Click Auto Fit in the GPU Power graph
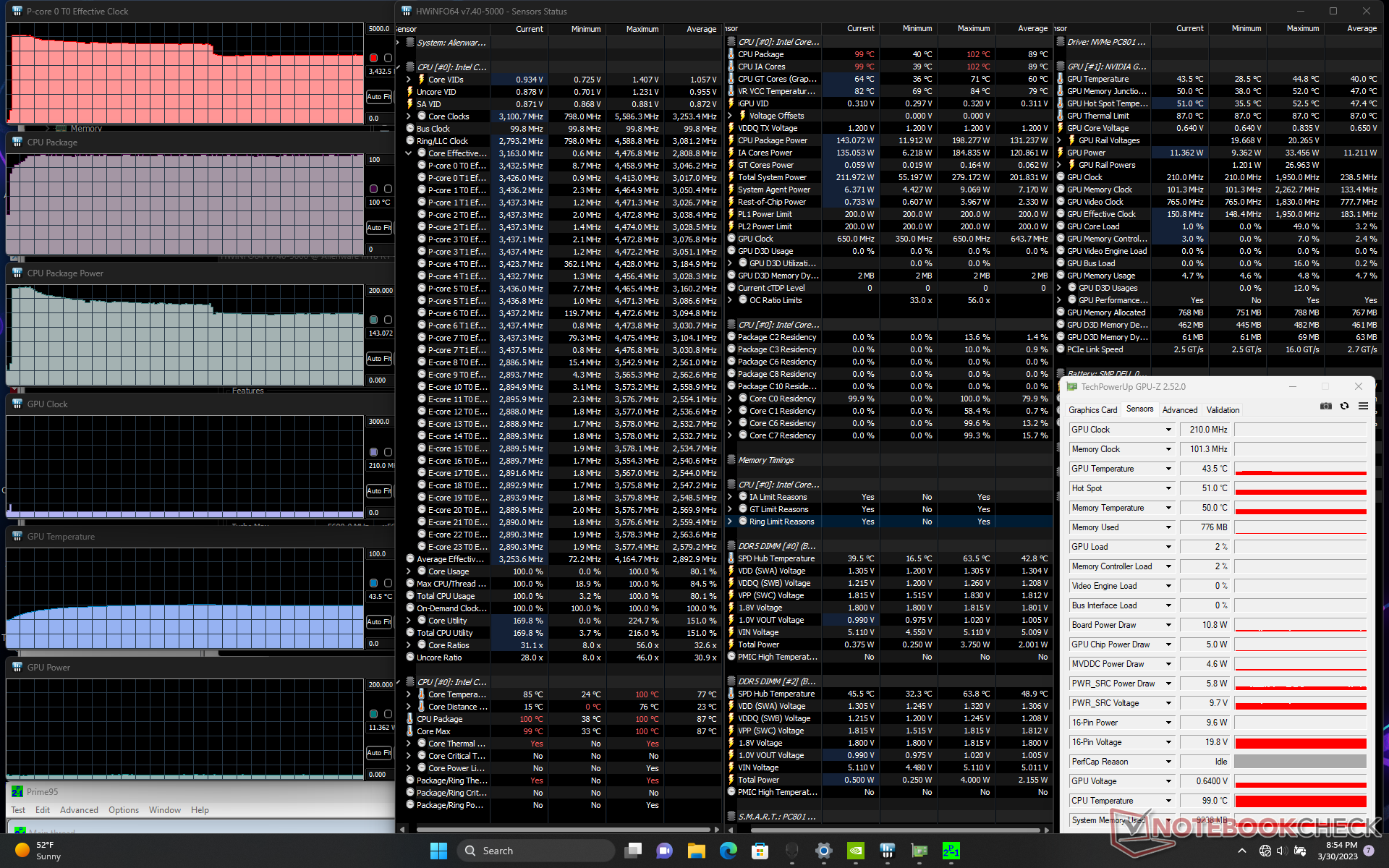Image resolution: width=1389 pixels, height=868 pixels. [379, 752]
